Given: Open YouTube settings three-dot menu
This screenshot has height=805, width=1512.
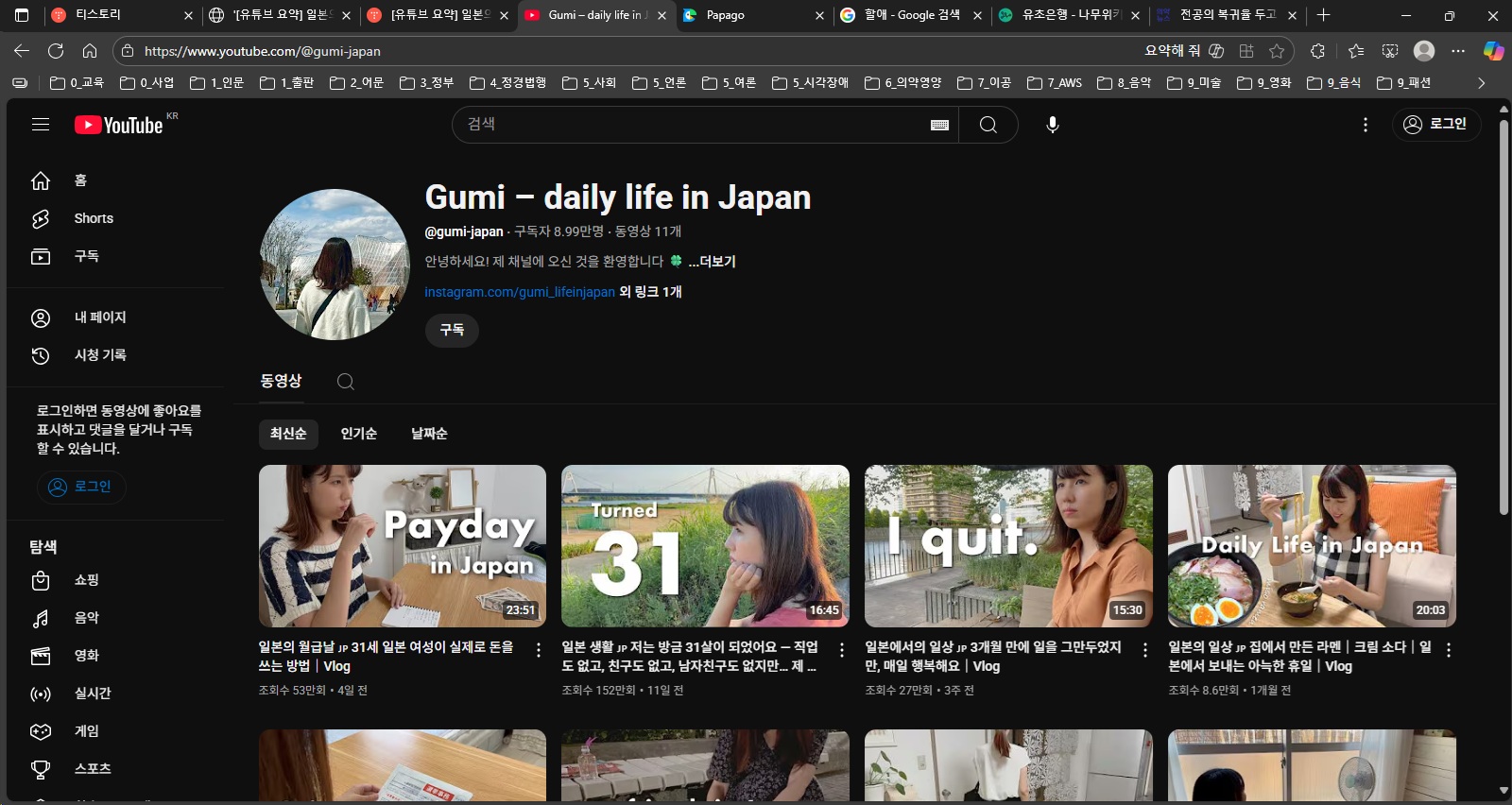Looking at the screenshot, I should click(1366, 125).
